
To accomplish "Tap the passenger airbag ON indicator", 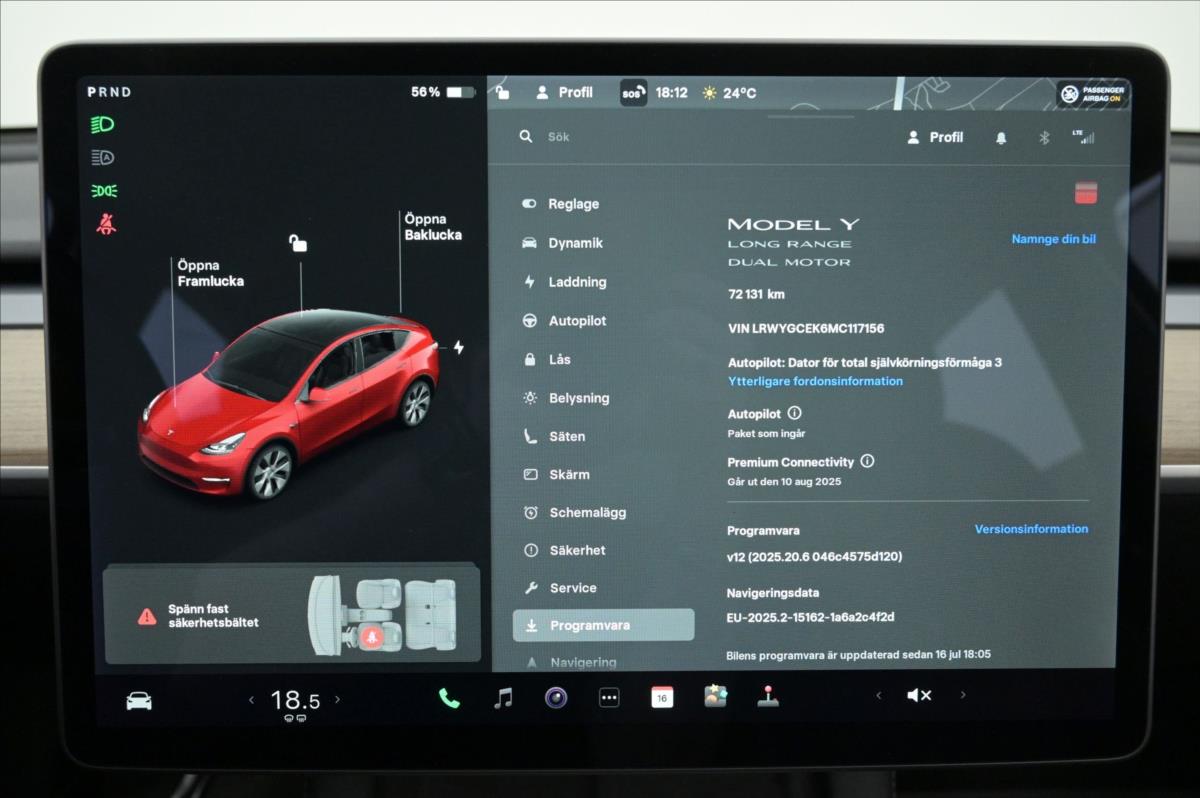I will (x=1093, y=94).
